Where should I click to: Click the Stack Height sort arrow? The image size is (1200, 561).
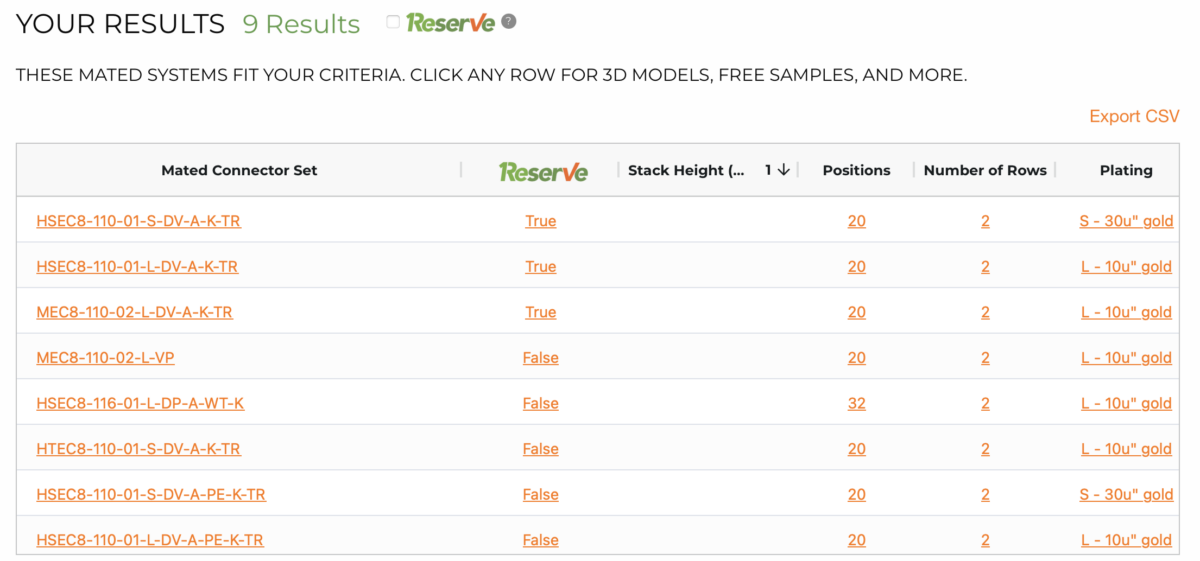pyautogui.click(x=784, y=170)
